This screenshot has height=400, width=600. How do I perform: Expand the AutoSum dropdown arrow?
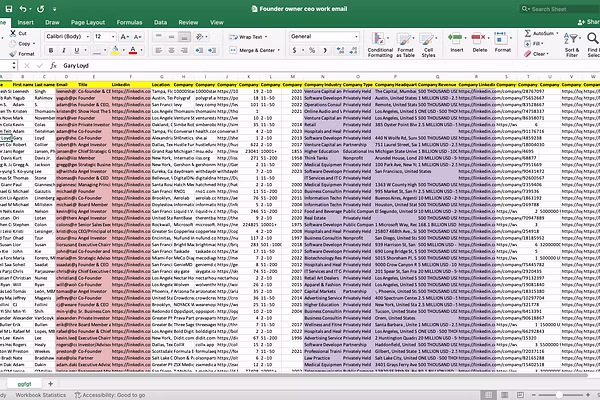click(x=557, y=33)
